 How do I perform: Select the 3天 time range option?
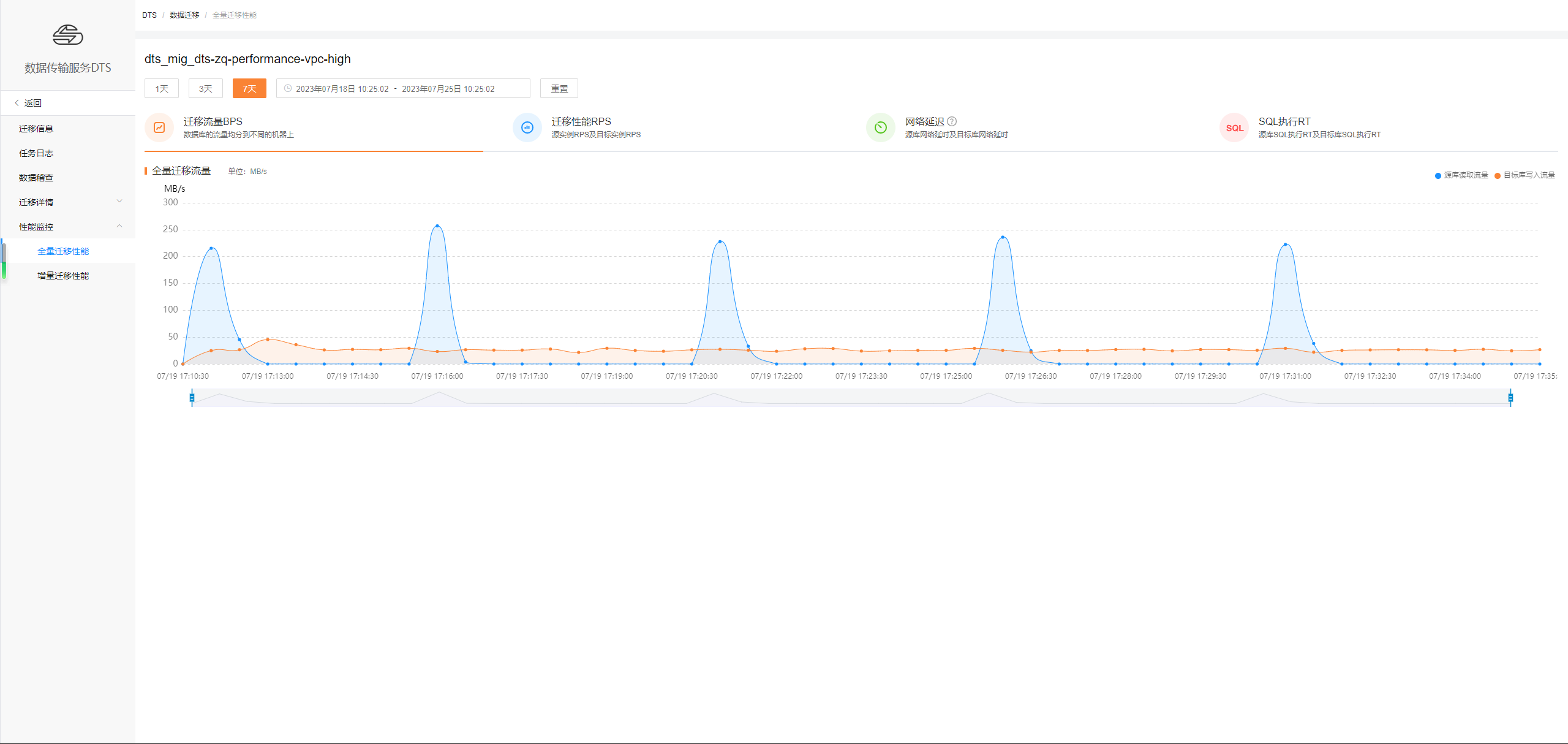(206, 88)
